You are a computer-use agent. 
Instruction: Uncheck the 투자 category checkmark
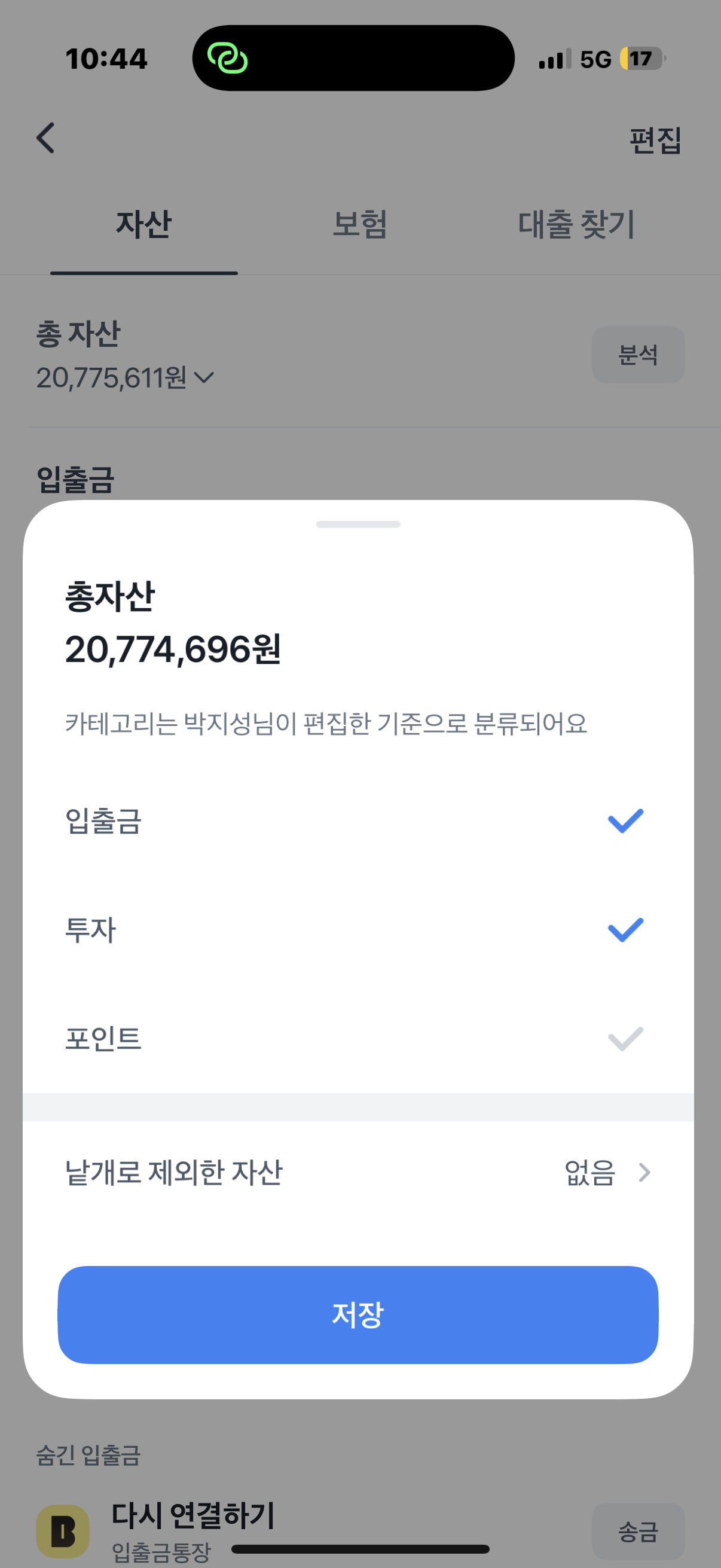pos(625,929)
